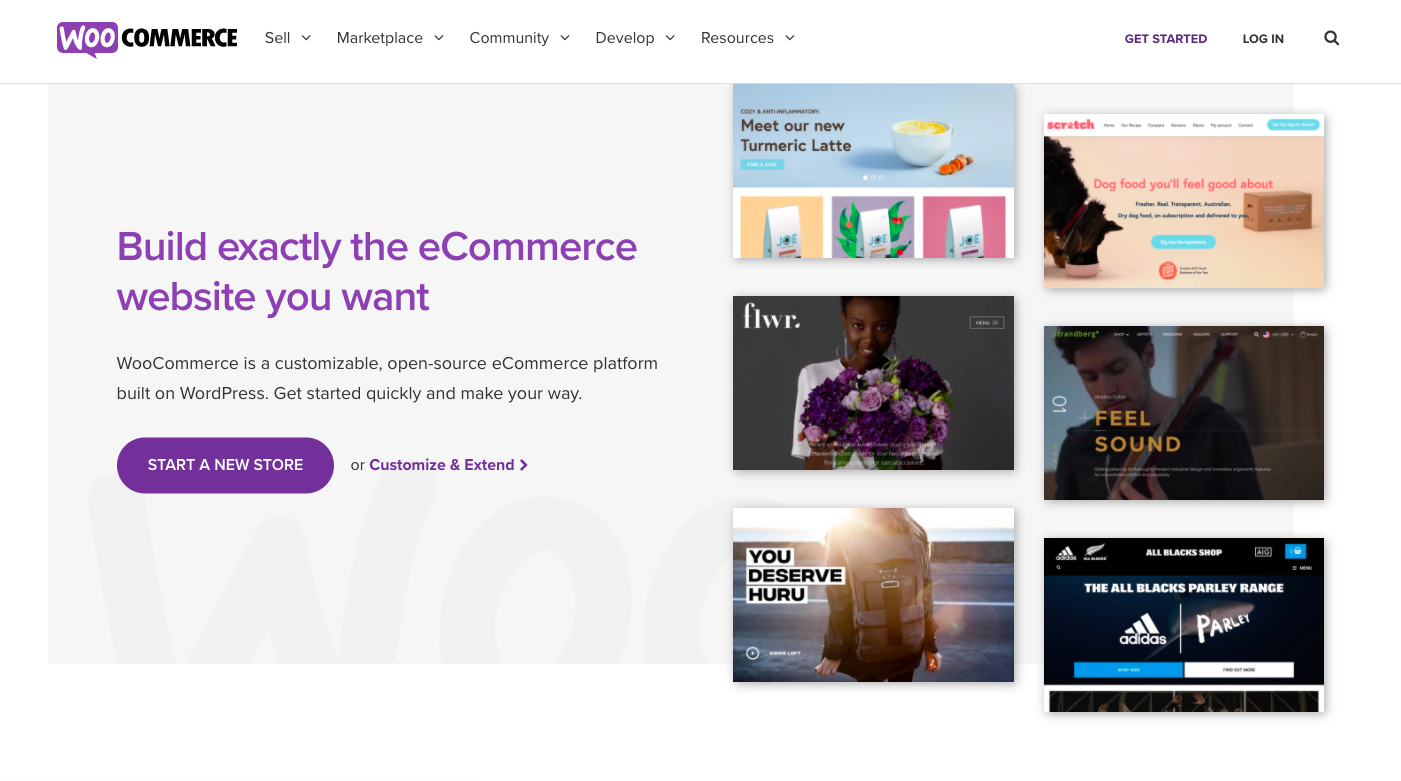
Task: Click the GET STARTED link
Action: pos(1166,39)
